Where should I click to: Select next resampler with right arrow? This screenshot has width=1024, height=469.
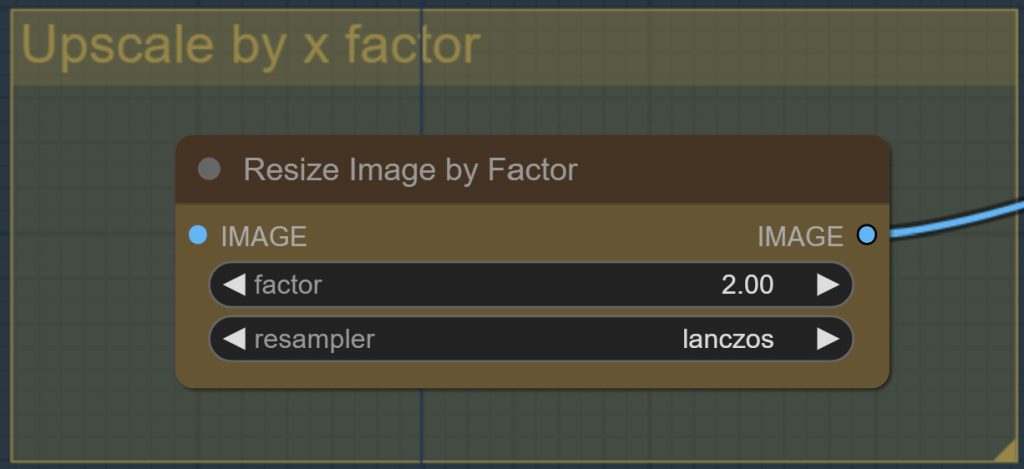coord(827,339)
